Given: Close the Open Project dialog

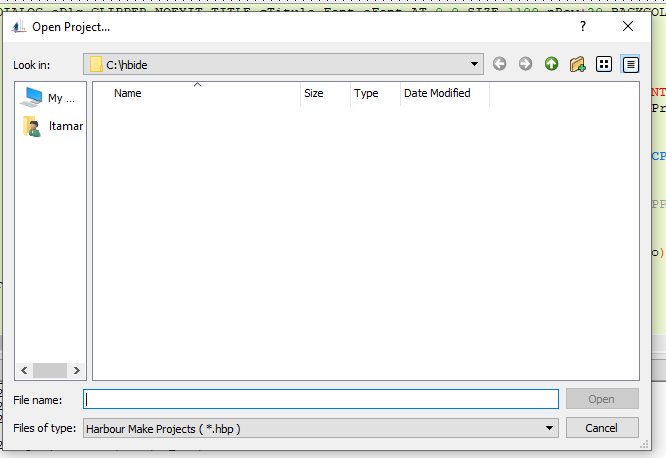Looking at the screenshot, I should pyautogui.click(x=628, y=26).
